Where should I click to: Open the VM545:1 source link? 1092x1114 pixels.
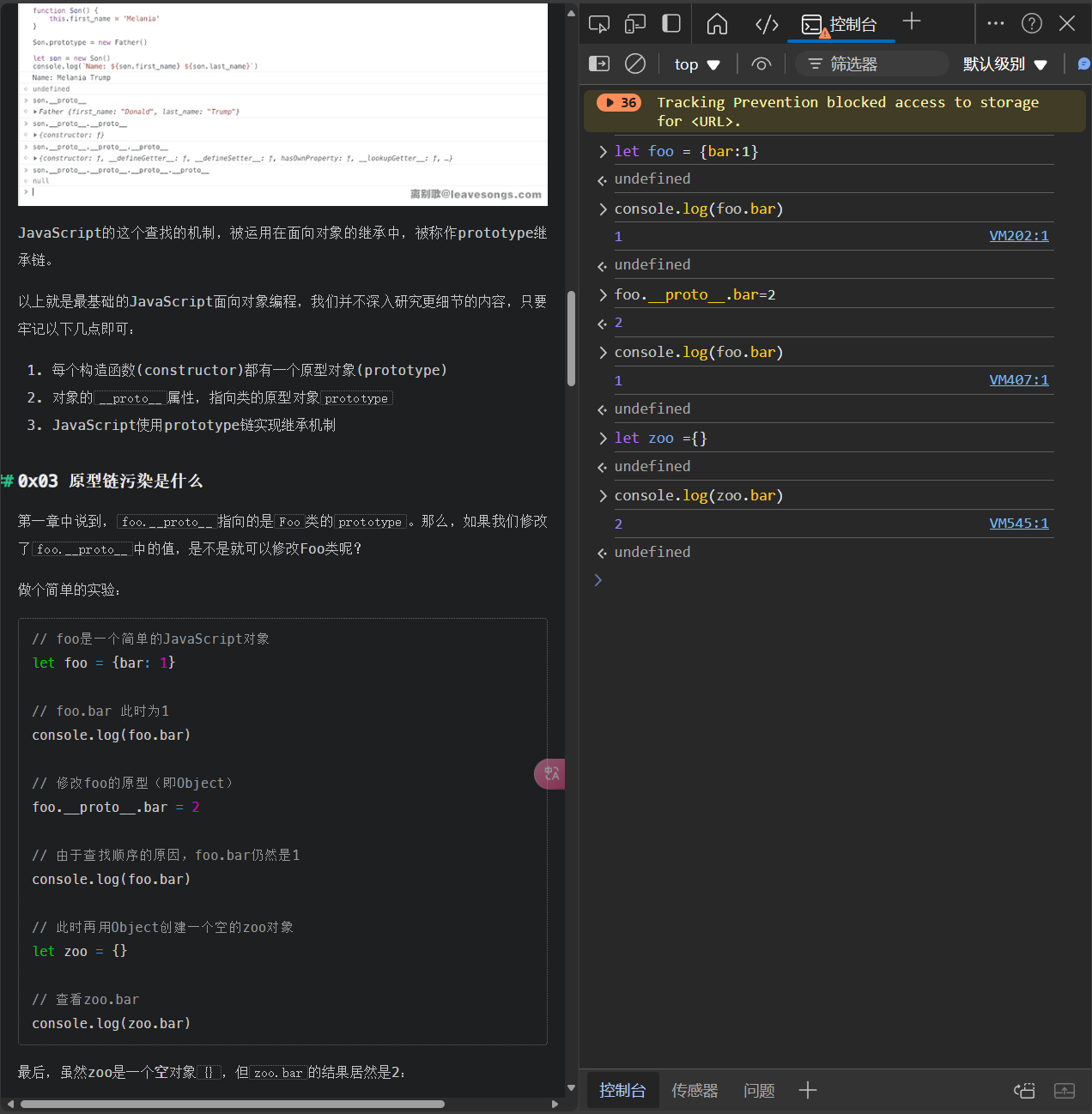point(1019,523)
